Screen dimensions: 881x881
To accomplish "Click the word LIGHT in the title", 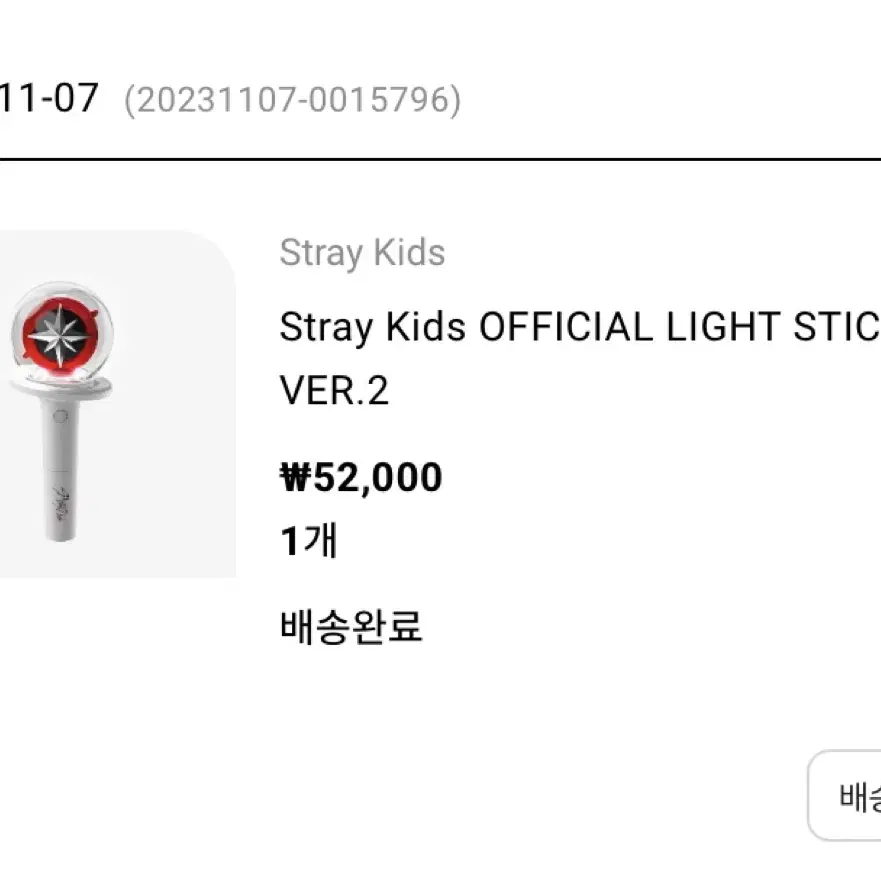I will [x=723, y=327].
